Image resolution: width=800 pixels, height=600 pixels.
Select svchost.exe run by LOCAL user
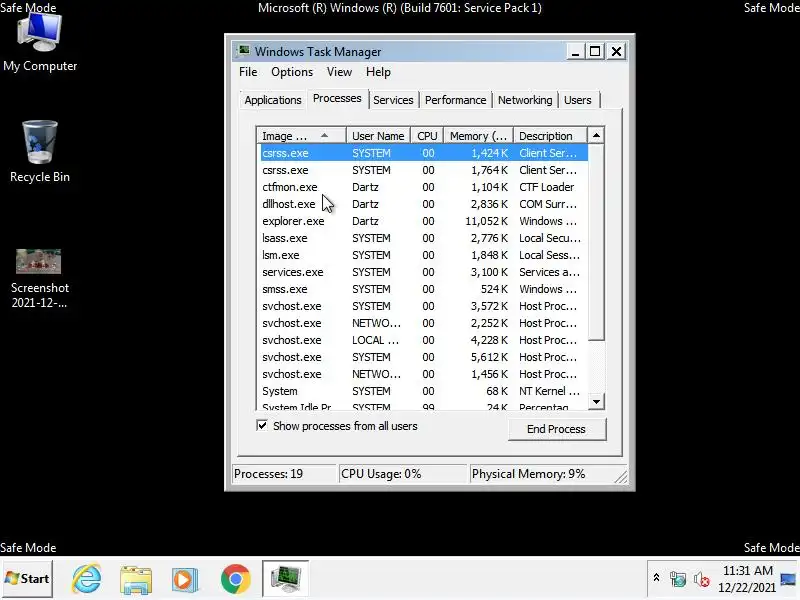pos(424,340)
